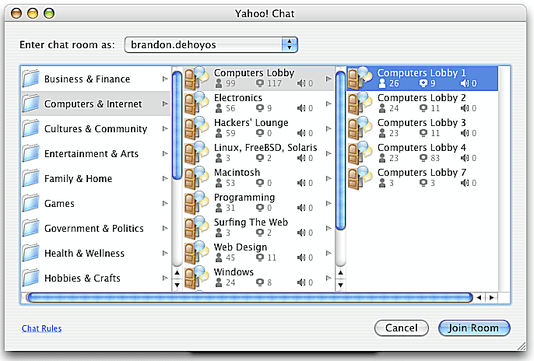This screenshot has width=534, height=361.
Task: Click the Family & Home folder icon
Action: [31, 178]
